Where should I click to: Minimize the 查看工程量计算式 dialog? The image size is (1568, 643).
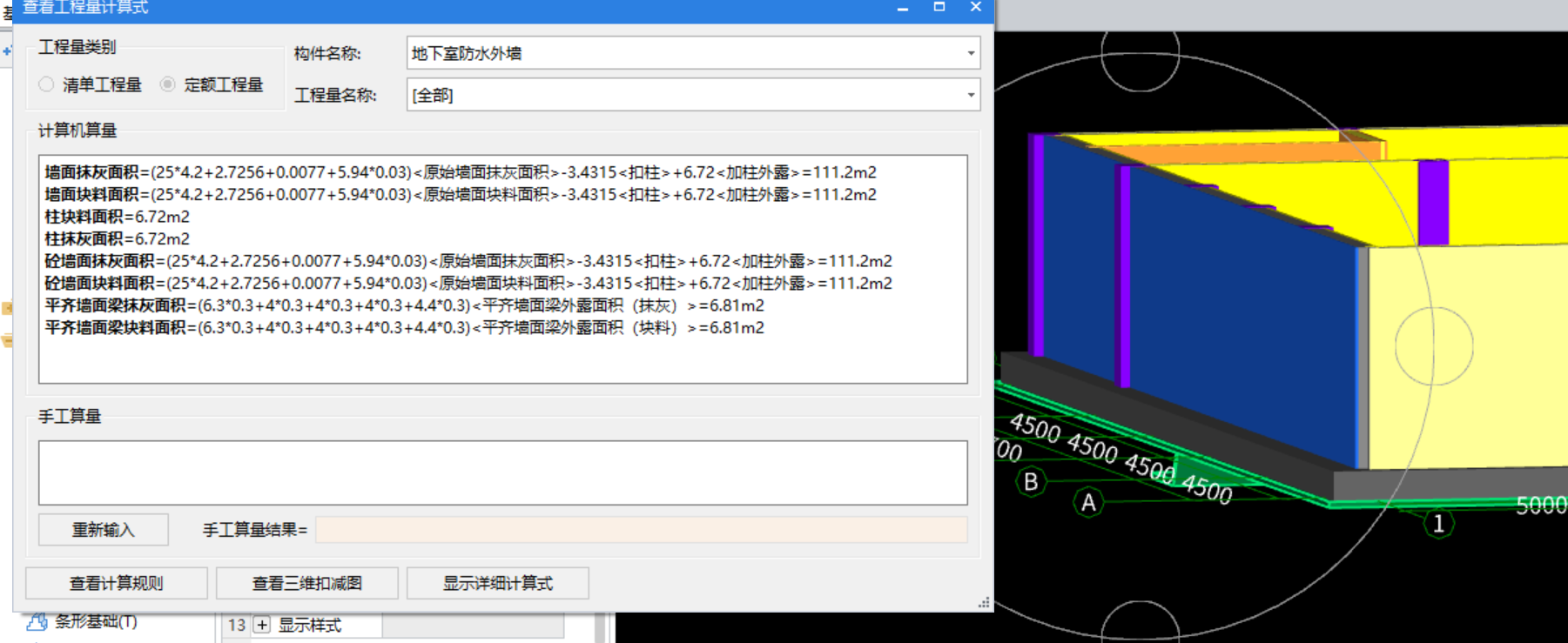click(903, 8)
